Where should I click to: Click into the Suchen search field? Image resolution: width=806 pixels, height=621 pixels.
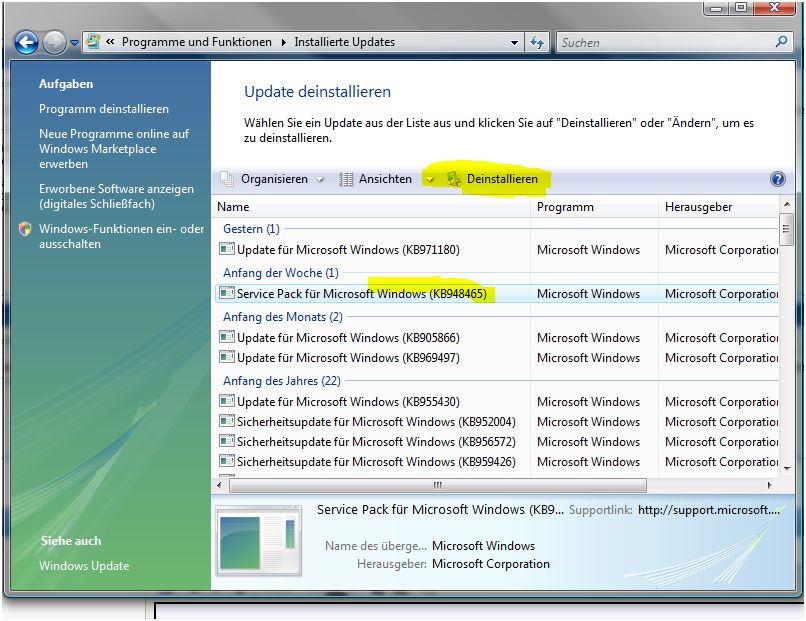[x=665, y=43]
